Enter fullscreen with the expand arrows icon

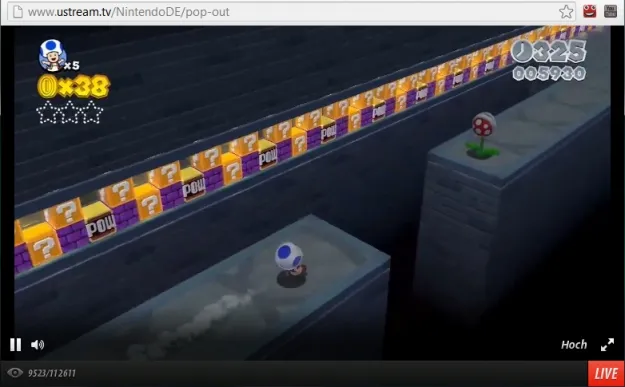point(607,345)
